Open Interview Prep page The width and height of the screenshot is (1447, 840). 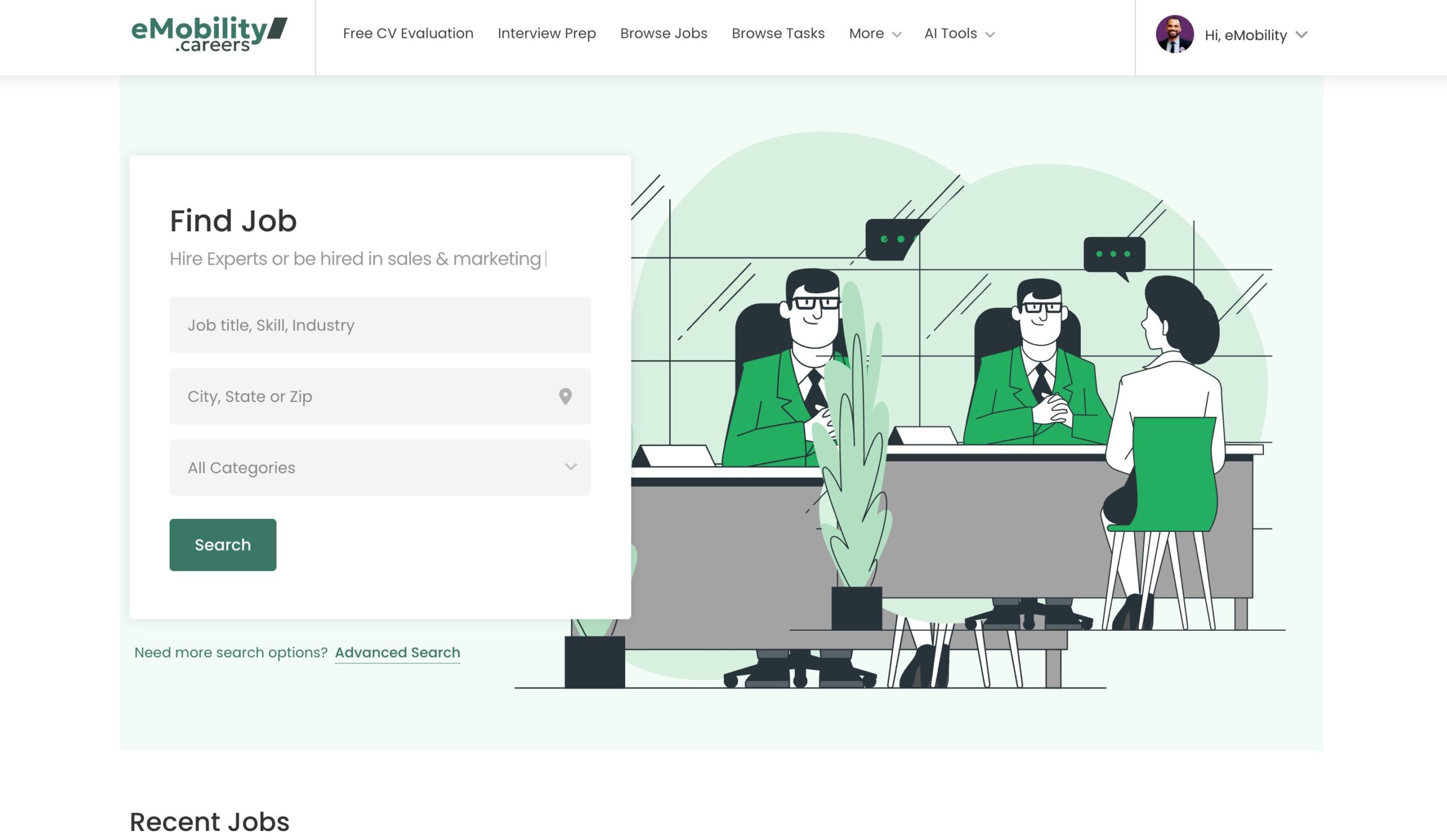[x=546, y=34]
